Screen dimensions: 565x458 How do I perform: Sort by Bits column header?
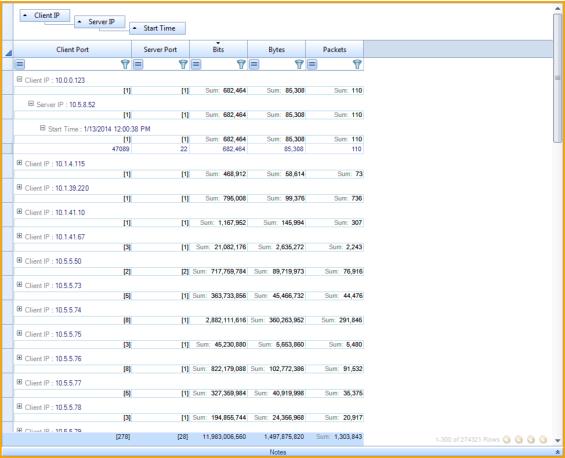click(218, 49)
